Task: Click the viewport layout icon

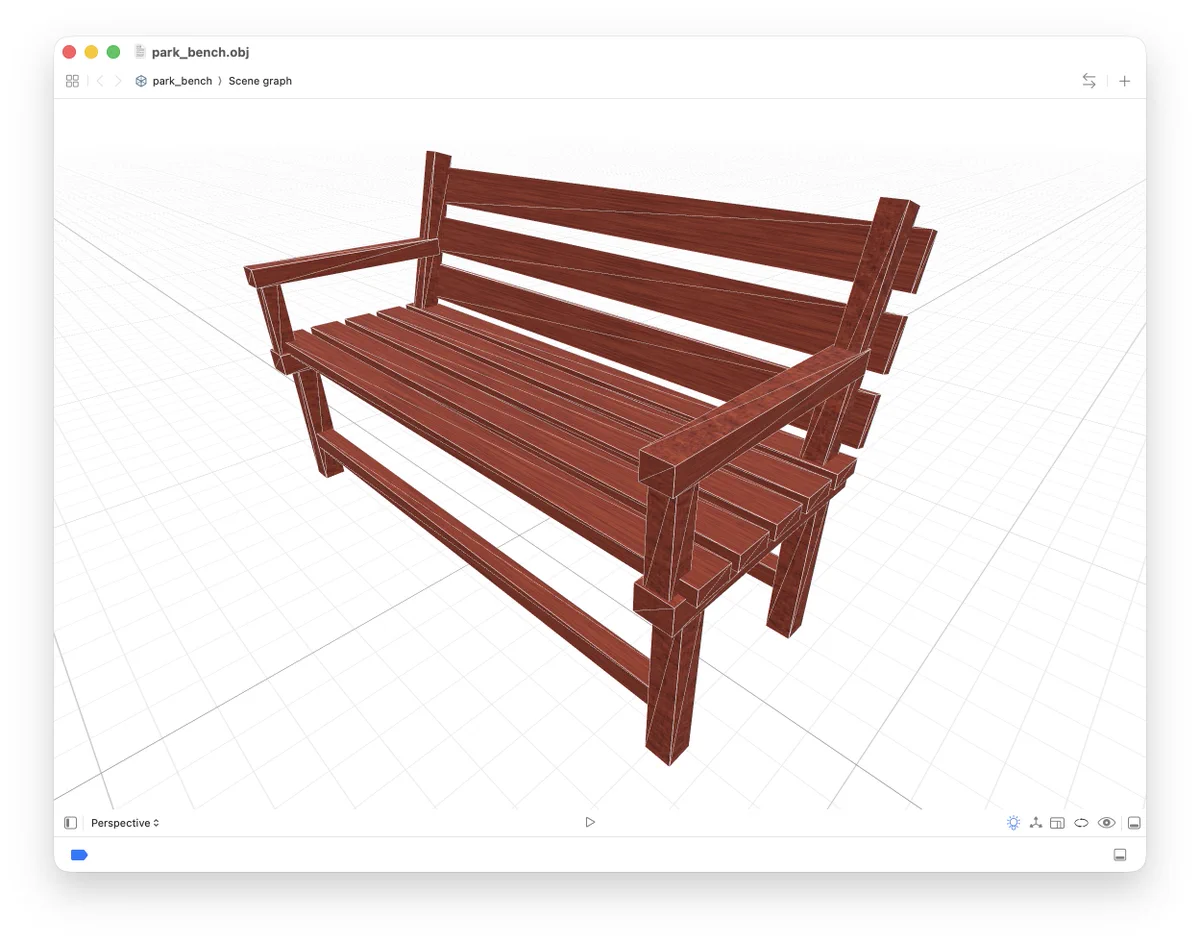Action: tap(1057, 823)
